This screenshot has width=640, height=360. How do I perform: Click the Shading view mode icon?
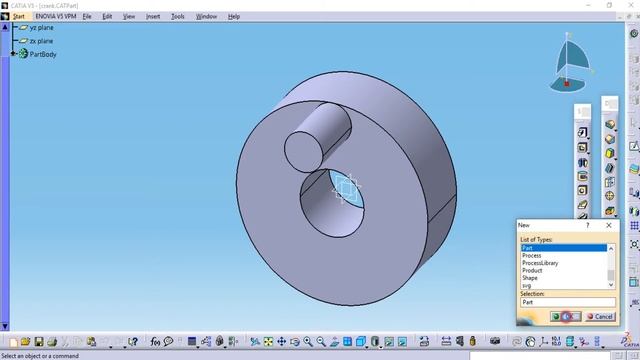pyautogui.click(x=374, y=342)
